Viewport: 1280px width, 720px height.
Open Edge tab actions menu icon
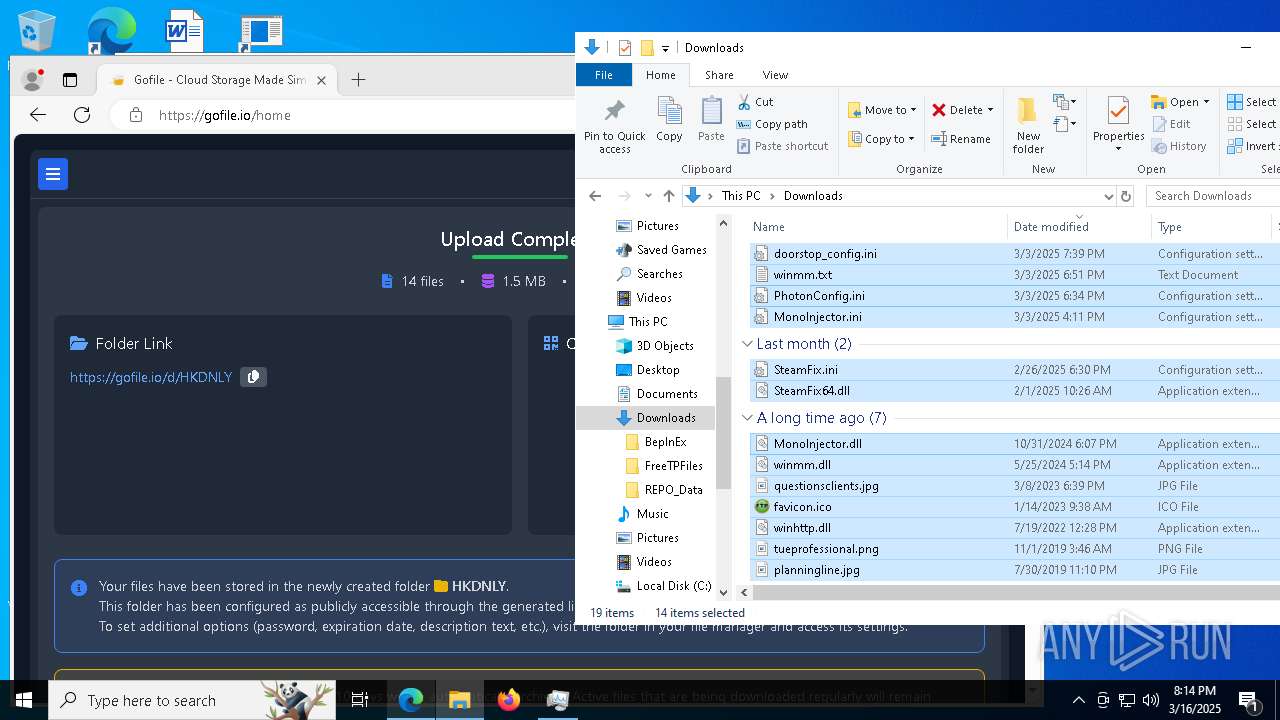click(x=70, y=80)
